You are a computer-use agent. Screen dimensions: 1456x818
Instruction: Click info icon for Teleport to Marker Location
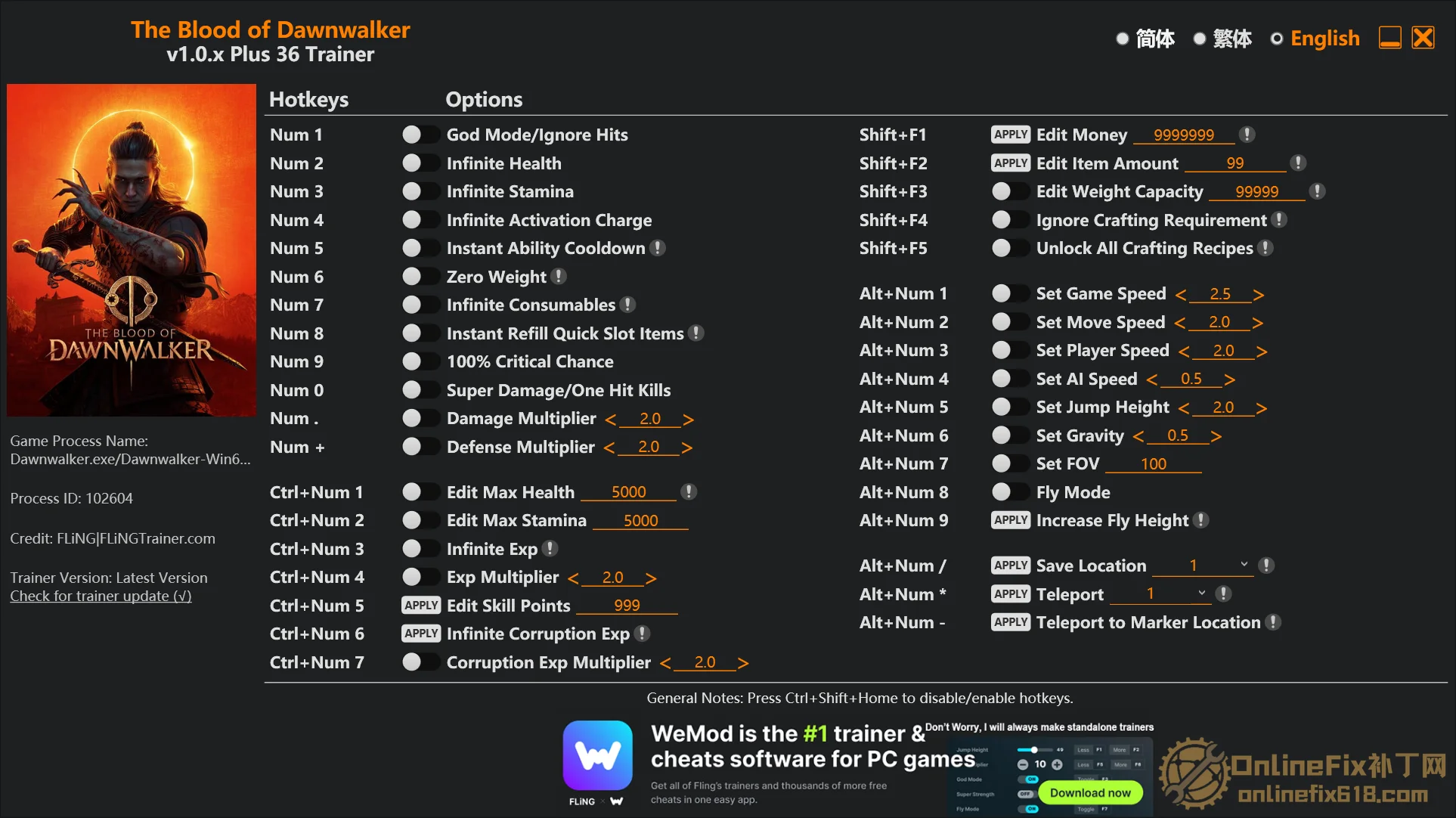click(x=1273, y=622)
